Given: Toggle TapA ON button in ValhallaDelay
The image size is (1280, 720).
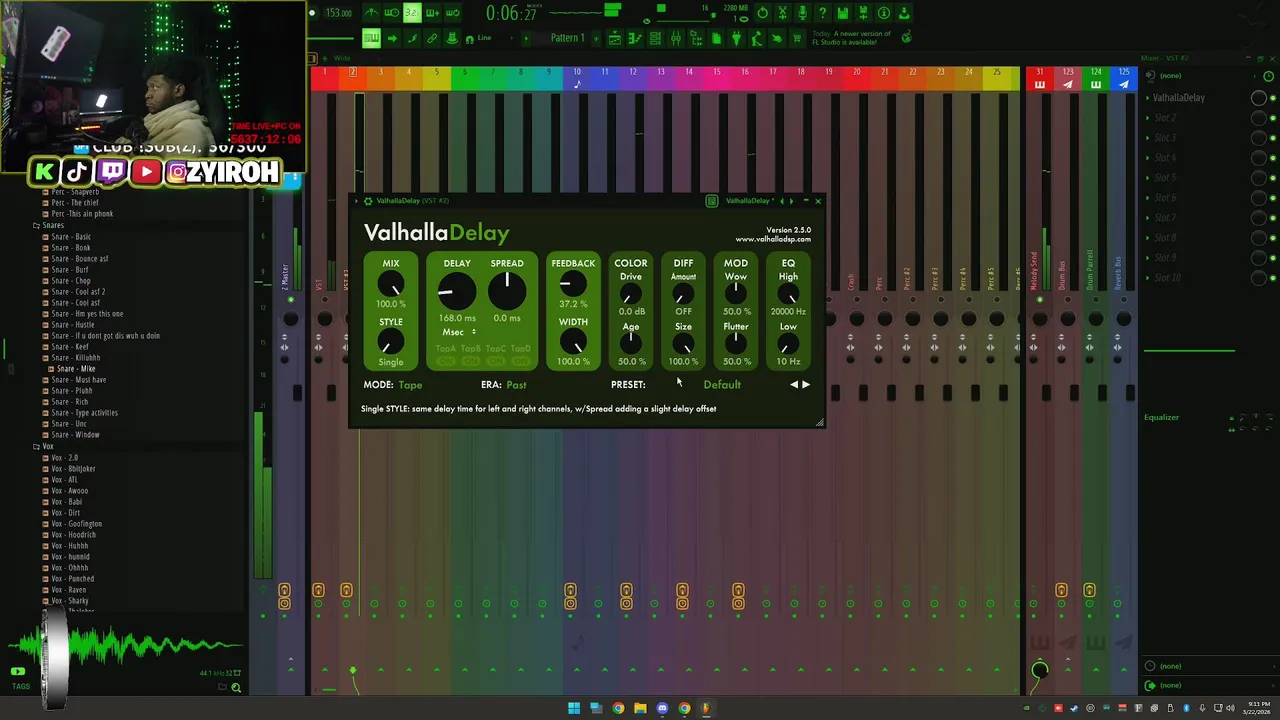Looking at the screenshot, I should pyautogui.click(x=445, y=361).
